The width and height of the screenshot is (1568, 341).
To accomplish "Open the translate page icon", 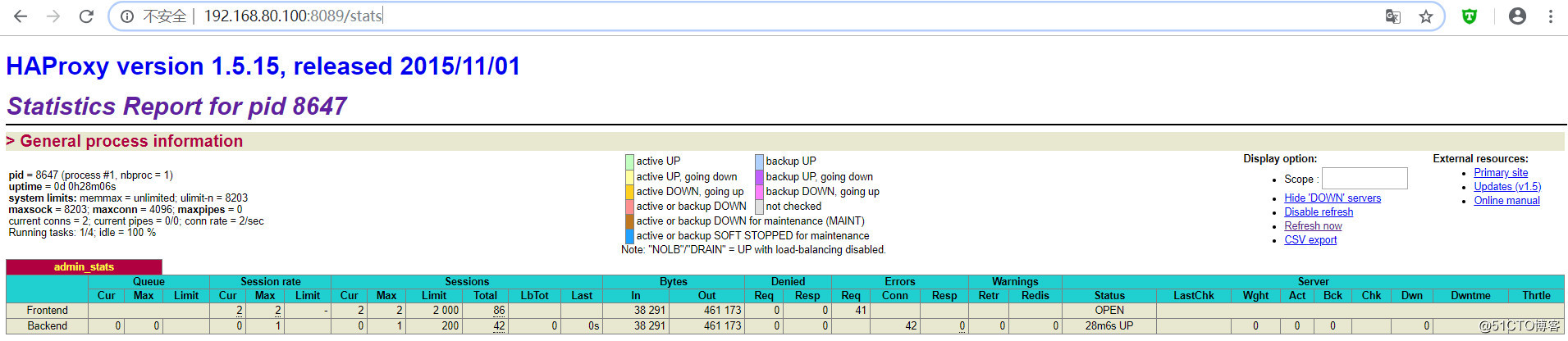I will click(x=1393, y=16).
